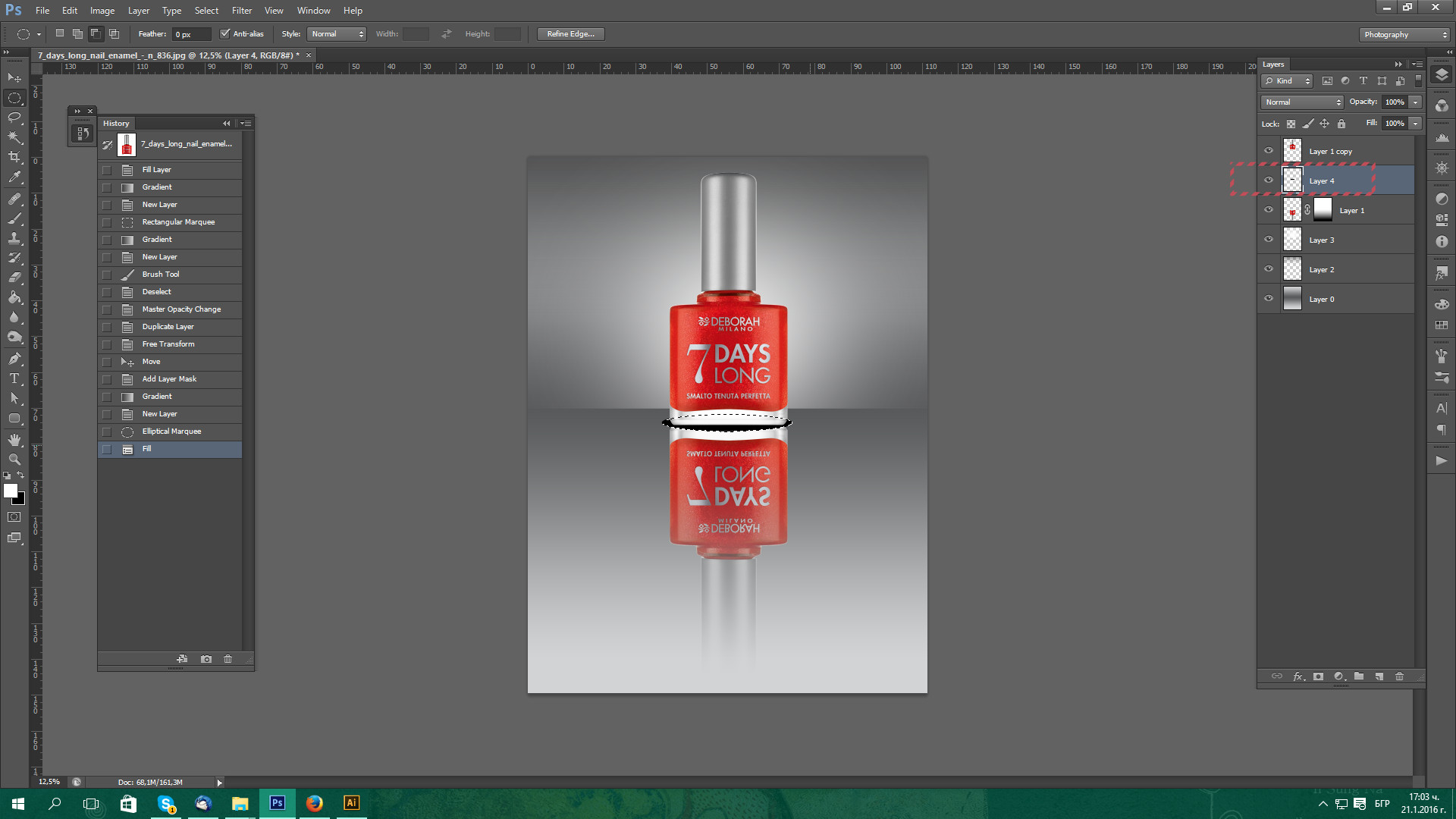Click Add to selection mode icon
1456x819 pixels.
pos(77,34)
